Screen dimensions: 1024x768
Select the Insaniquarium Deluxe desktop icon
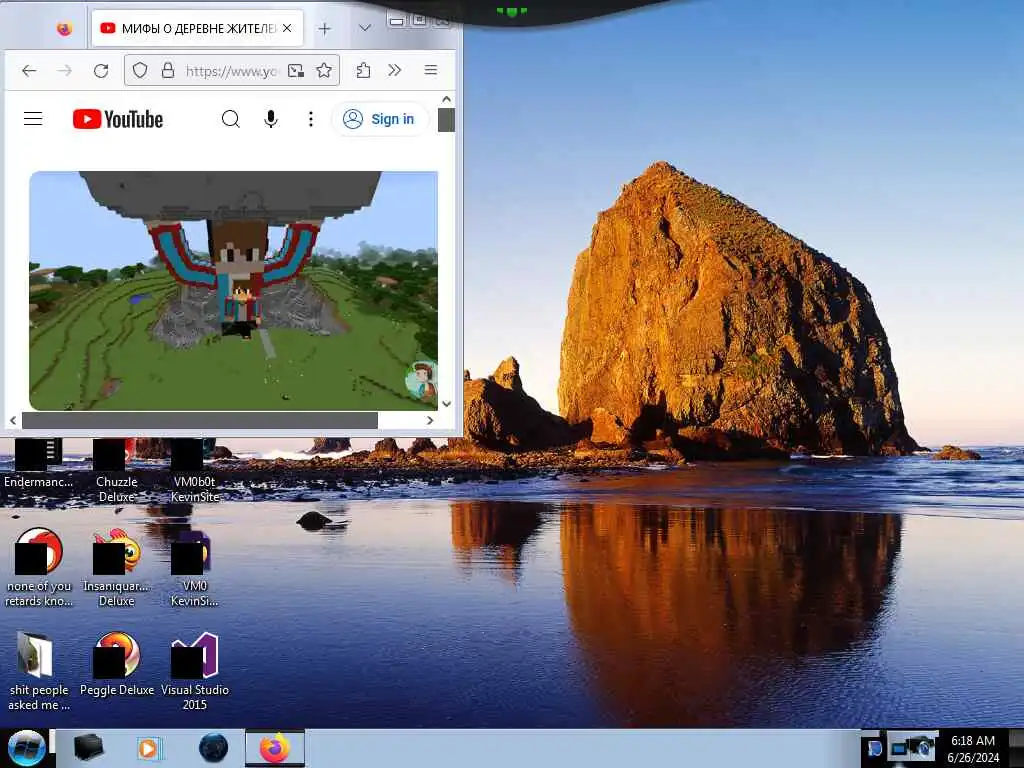tap(116, 568)
